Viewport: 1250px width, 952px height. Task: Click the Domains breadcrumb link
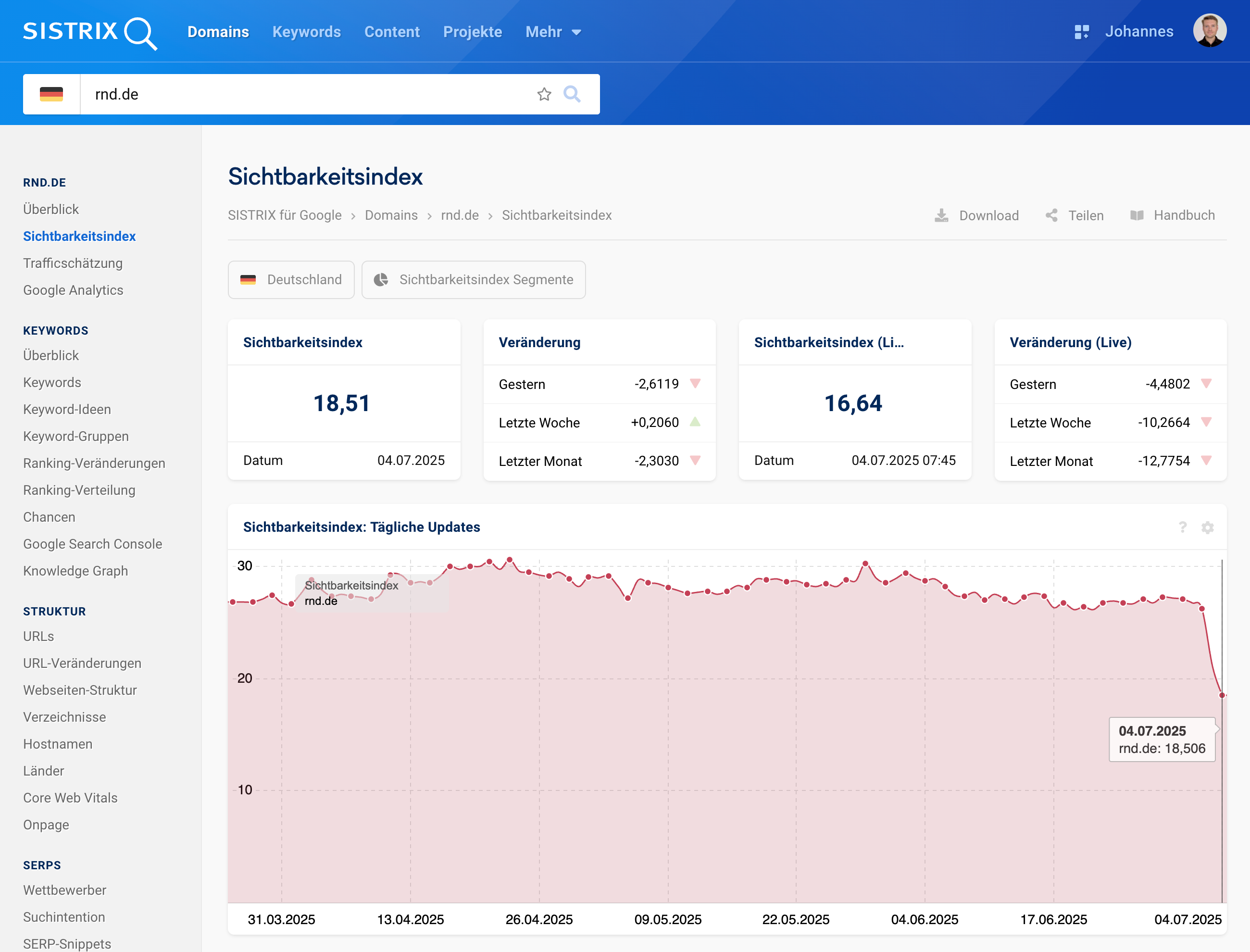pos(391,215)
